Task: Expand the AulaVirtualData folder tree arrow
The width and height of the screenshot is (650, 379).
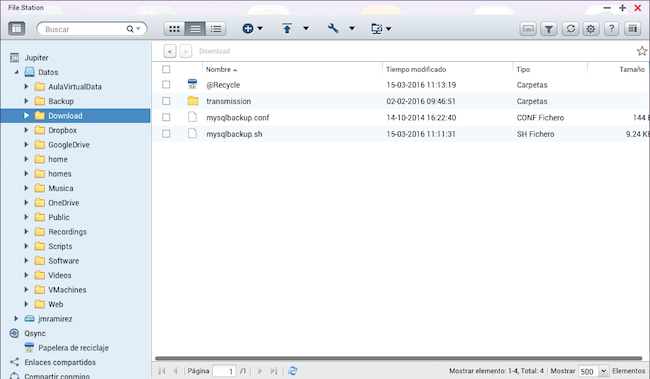Action: coord(26,86)
